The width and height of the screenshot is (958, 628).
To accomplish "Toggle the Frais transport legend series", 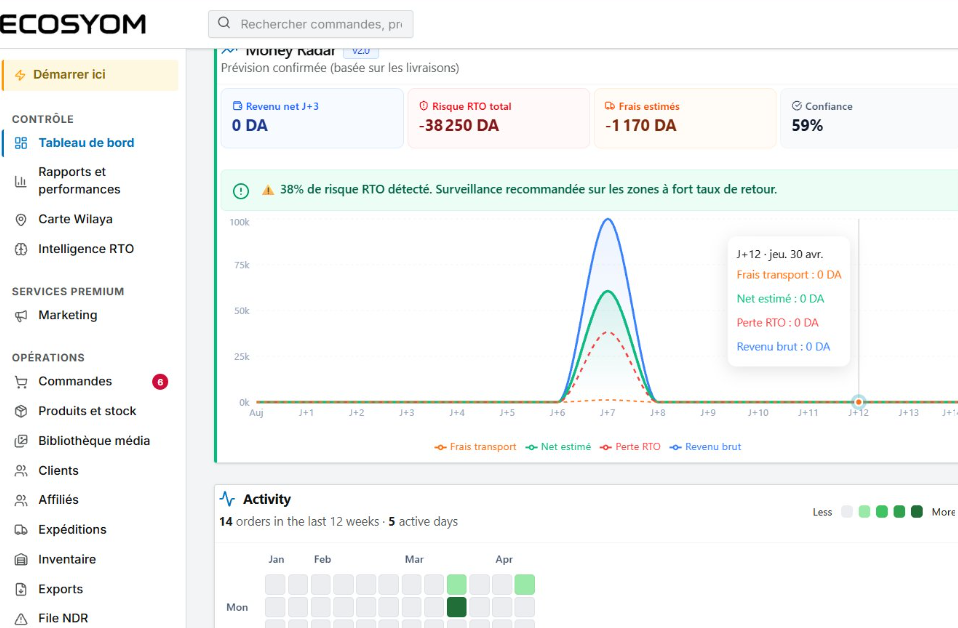I will pyautogui.click(x=475, y=447).
